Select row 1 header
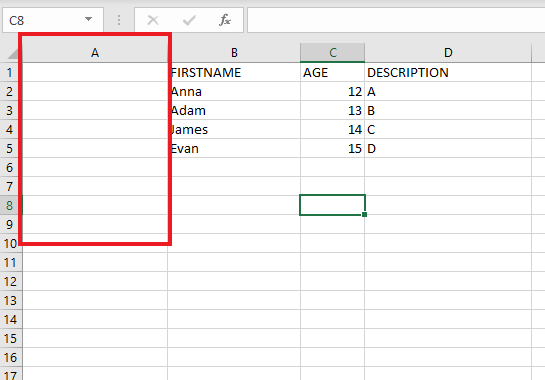The image size is (545, 380). pyautogui.click(x=10, y=72)
